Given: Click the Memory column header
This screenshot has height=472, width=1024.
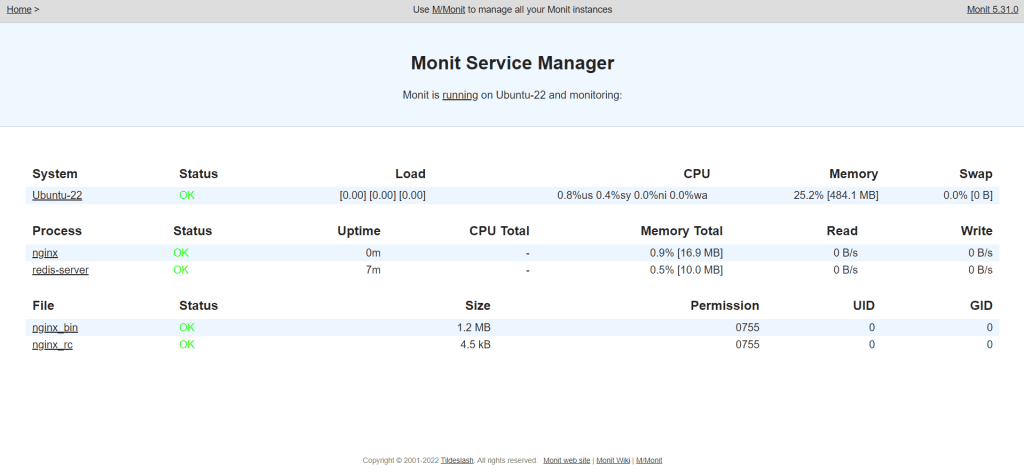Looking at the screenshot, I should pos(853,174).
